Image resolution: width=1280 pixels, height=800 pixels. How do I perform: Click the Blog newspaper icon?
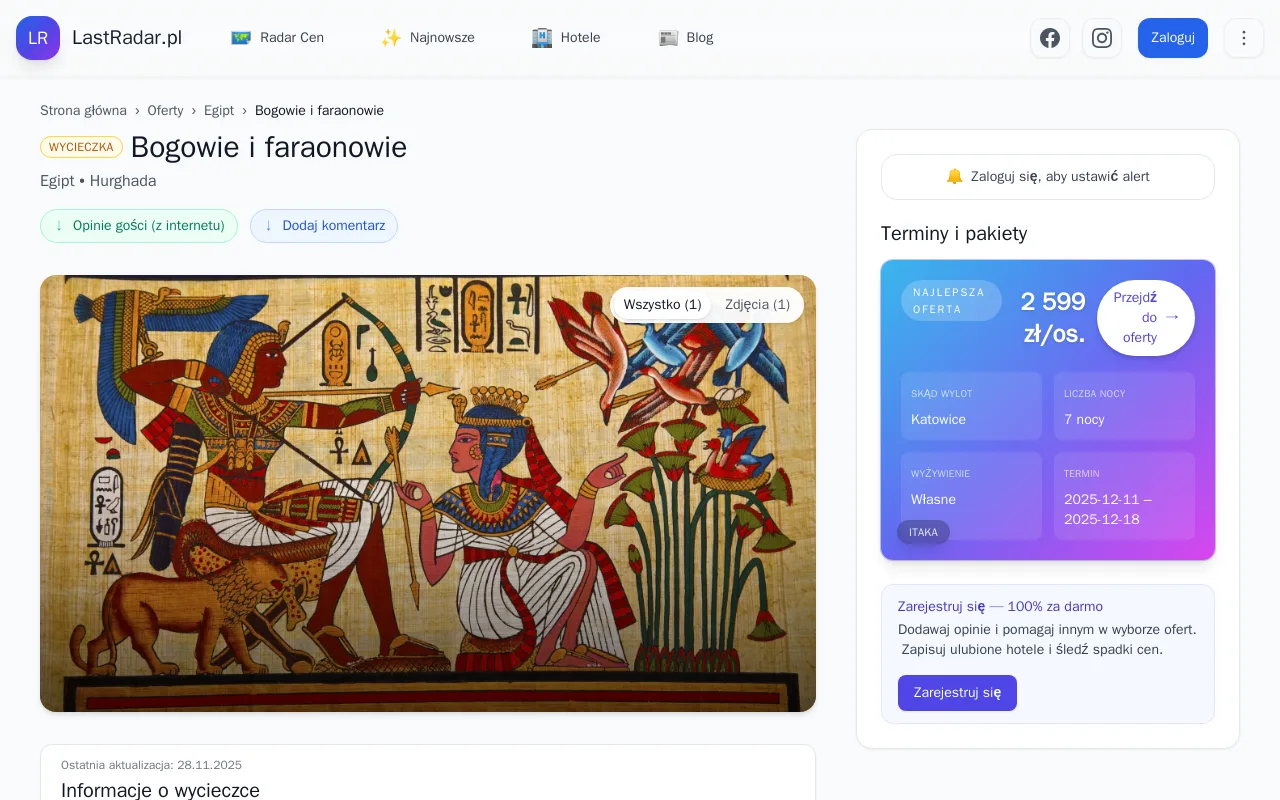click(x=668, y=38)
